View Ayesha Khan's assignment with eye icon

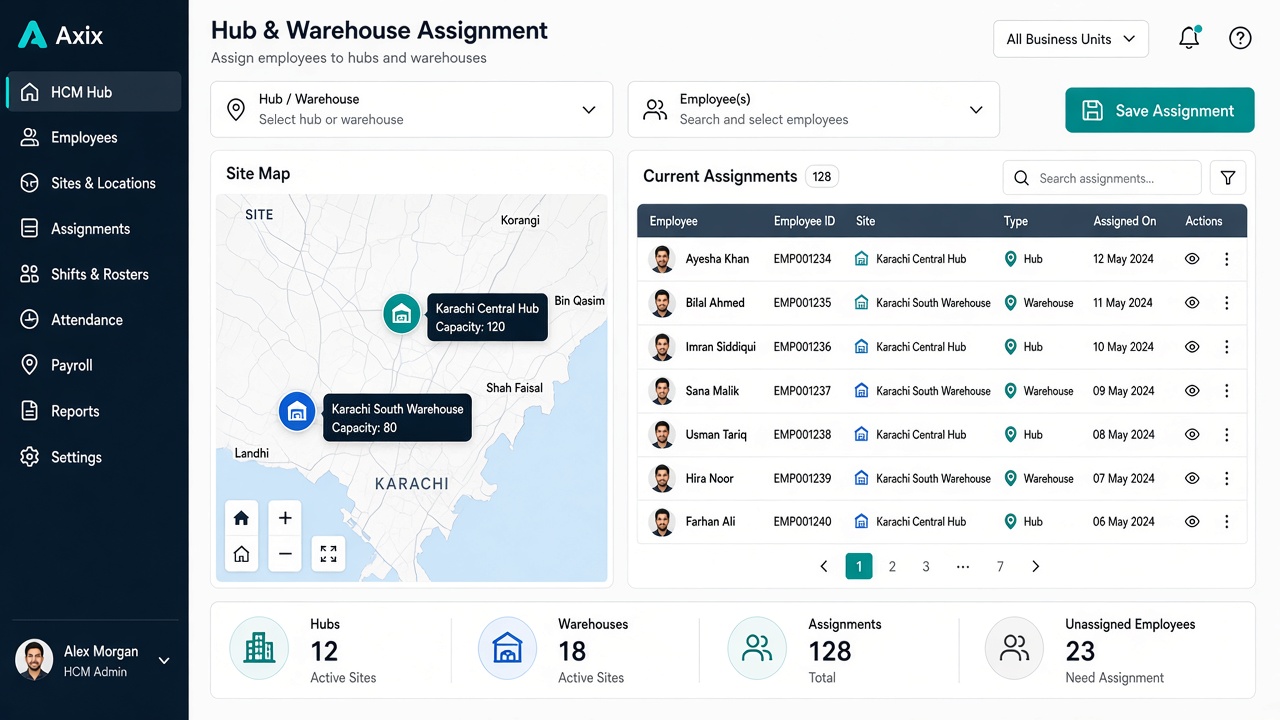1192,259
